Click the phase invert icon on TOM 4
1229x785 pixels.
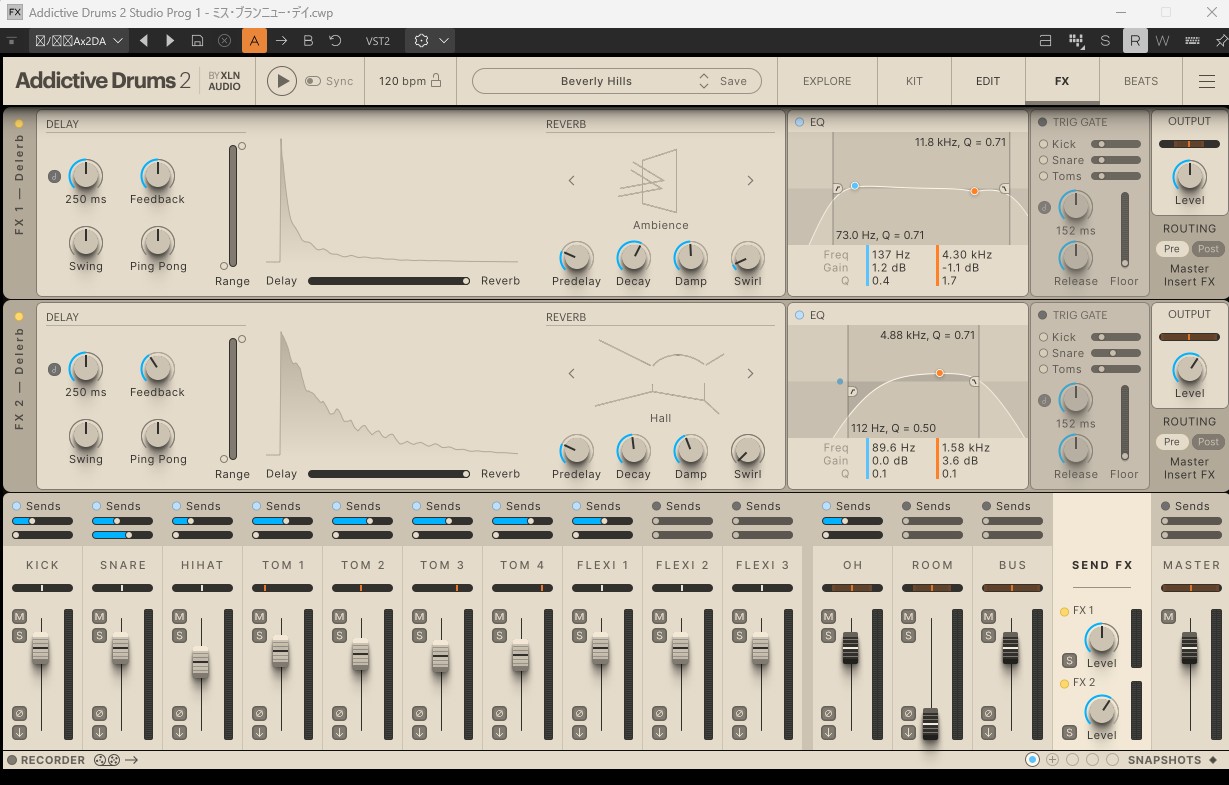click(499, 713)
